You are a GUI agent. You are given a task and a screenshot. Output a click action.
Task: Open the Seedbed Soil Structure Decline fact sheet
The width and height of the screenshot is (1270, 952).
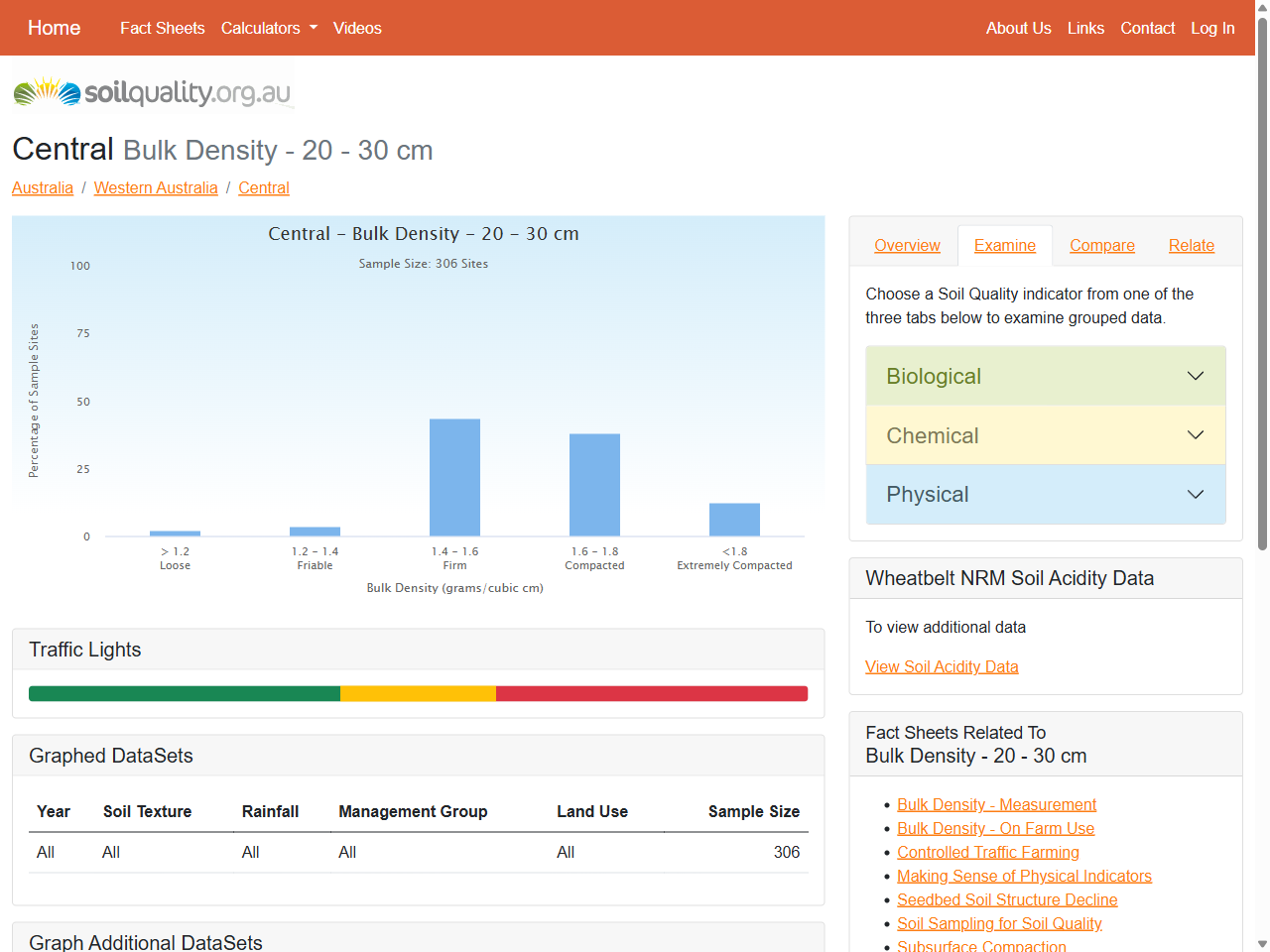1007,899
